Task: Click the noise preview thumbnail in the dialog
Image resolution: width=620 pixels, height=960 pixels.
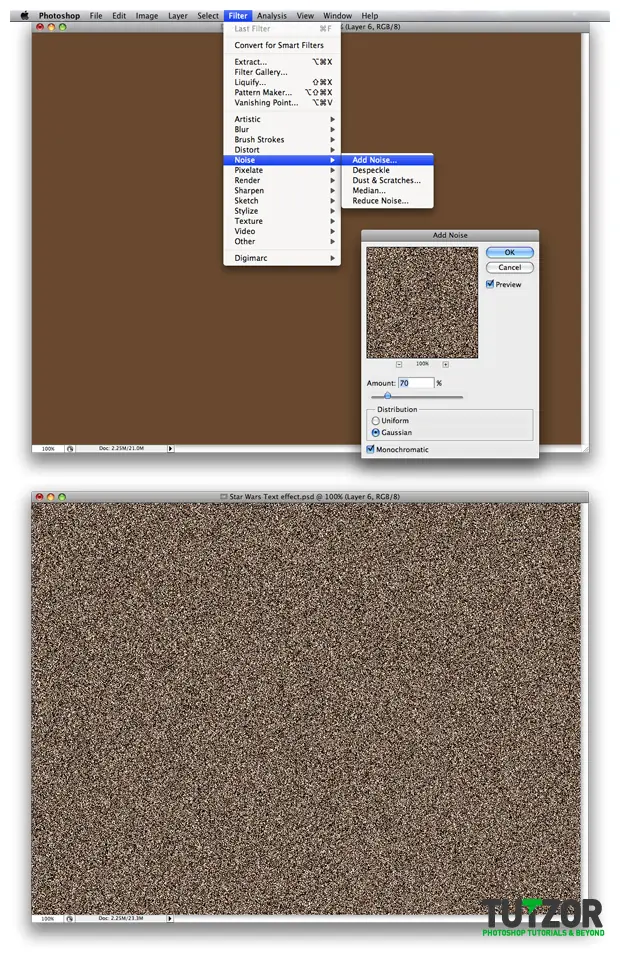Action: [422, 302]
